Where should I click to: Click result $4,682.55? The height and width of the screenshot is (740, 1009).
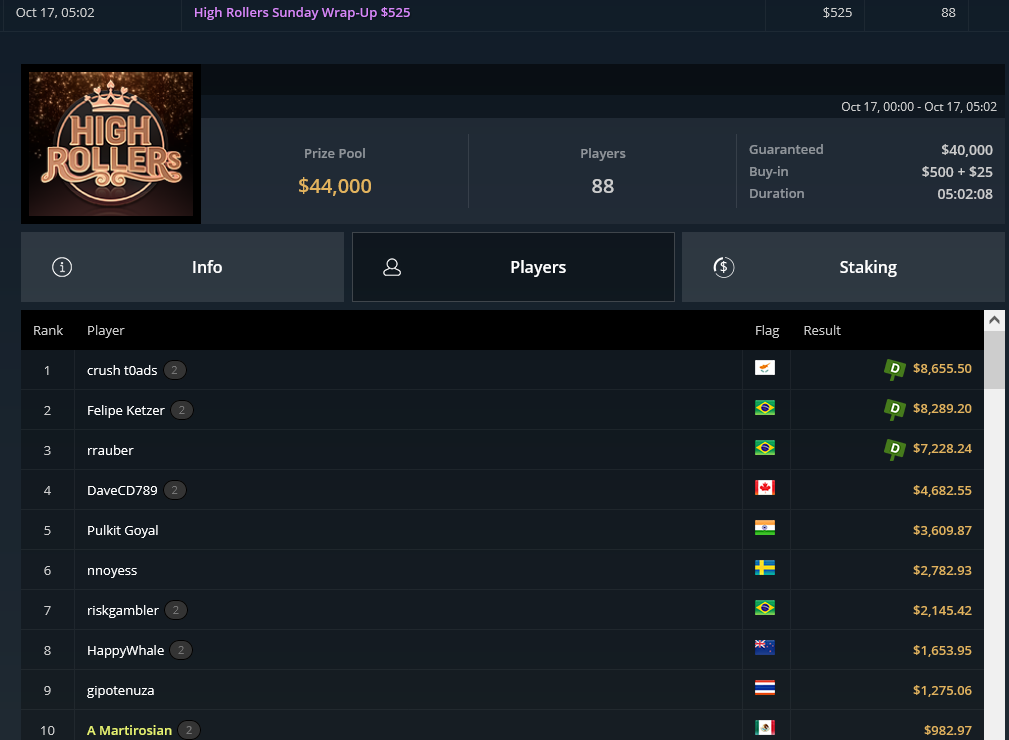[942, 490]
